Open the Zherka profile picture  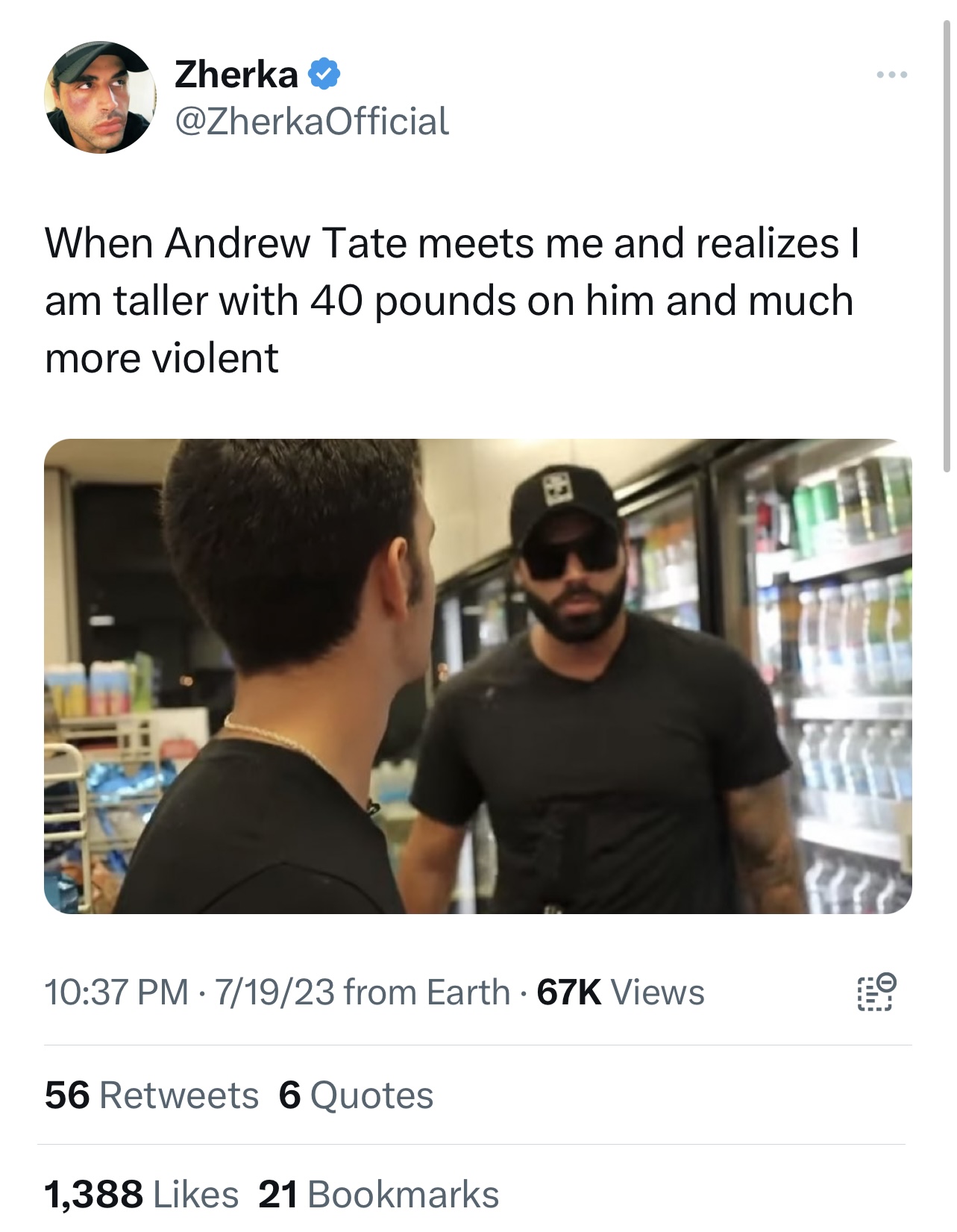(101, 97)
